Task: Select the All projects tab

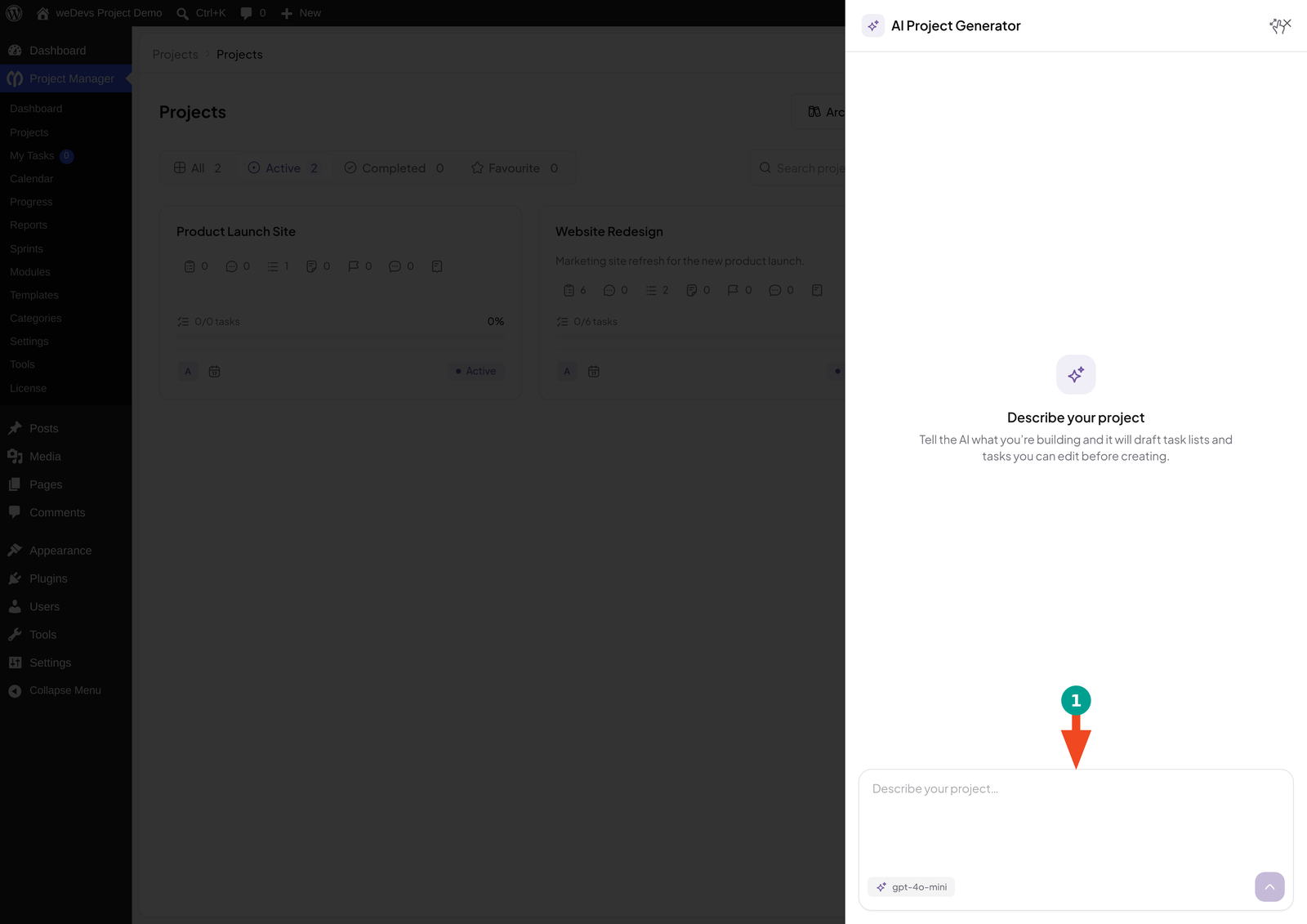Action: [x=198, y=167]
